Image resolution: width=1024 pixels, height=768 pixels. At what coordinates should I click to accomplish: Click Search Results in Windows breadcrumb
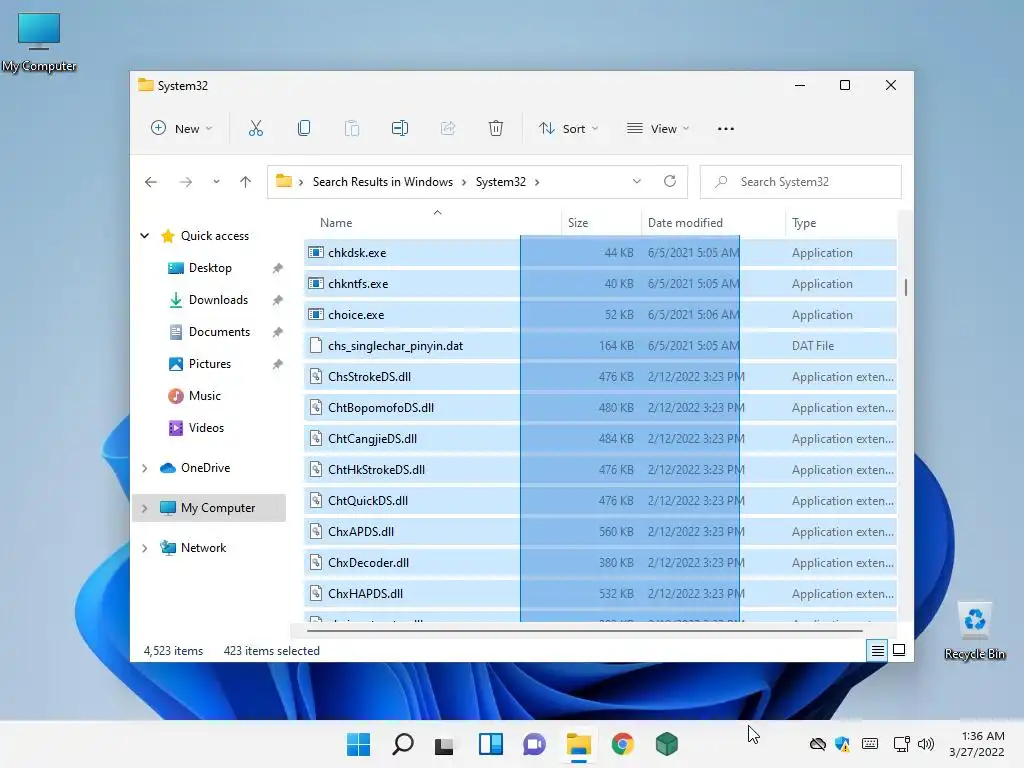pos(383,182)
